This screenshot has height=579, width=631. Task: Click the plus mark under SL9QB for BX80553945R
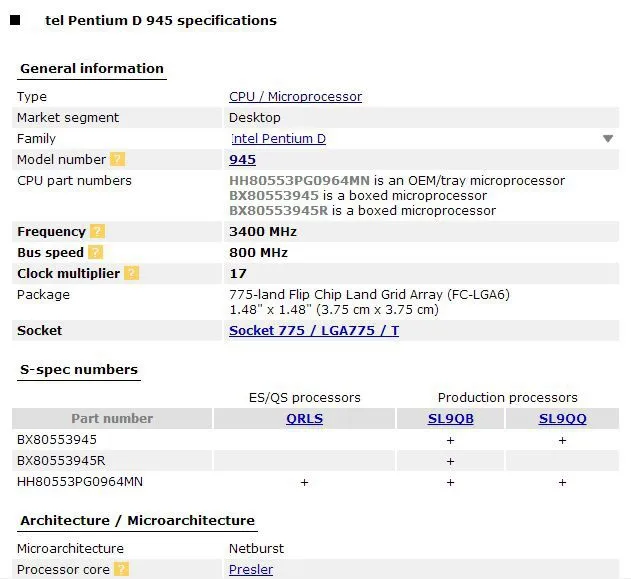(x=450, y=461)
